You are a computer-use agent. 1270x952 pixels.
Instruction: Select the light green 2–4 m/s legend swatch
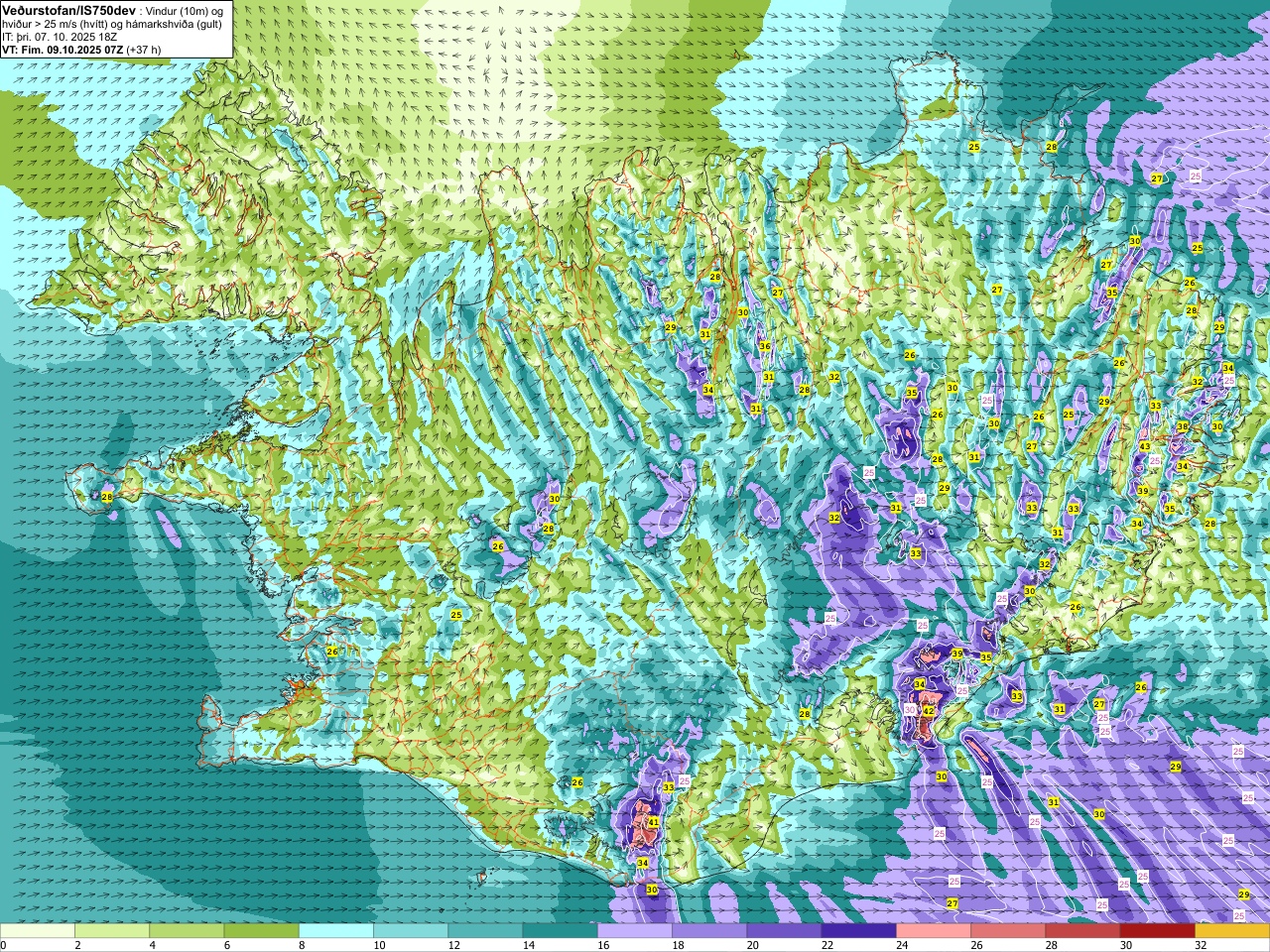click(112, 931)
